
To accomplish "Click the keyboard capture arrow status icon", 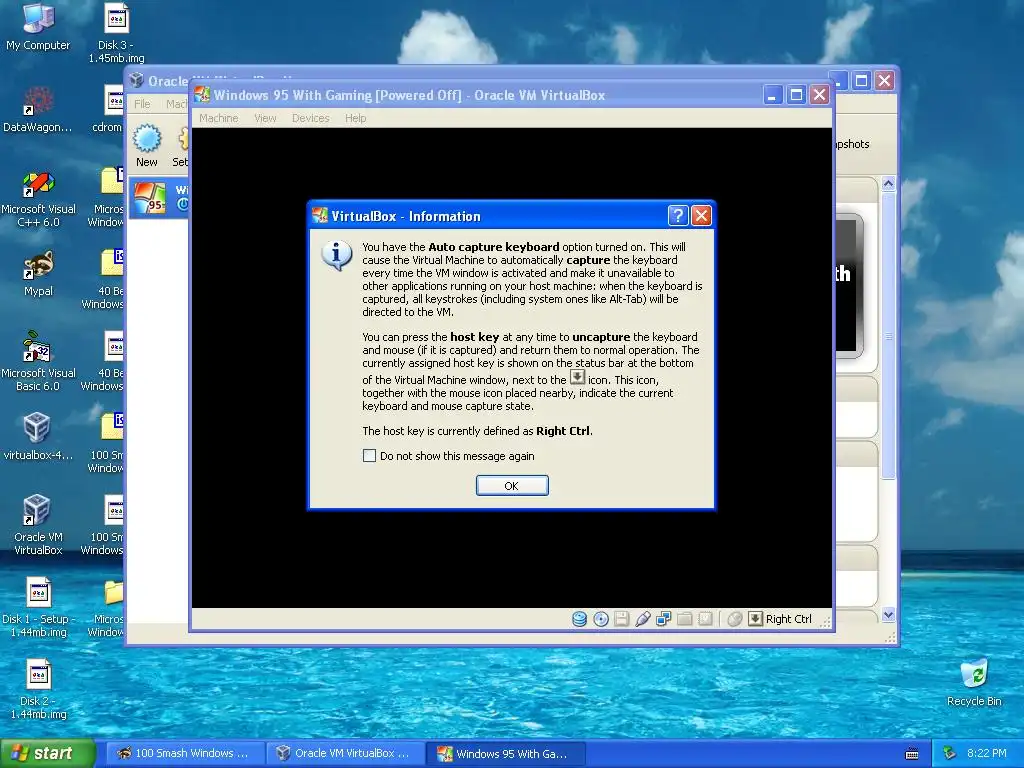I will (755, 618).
